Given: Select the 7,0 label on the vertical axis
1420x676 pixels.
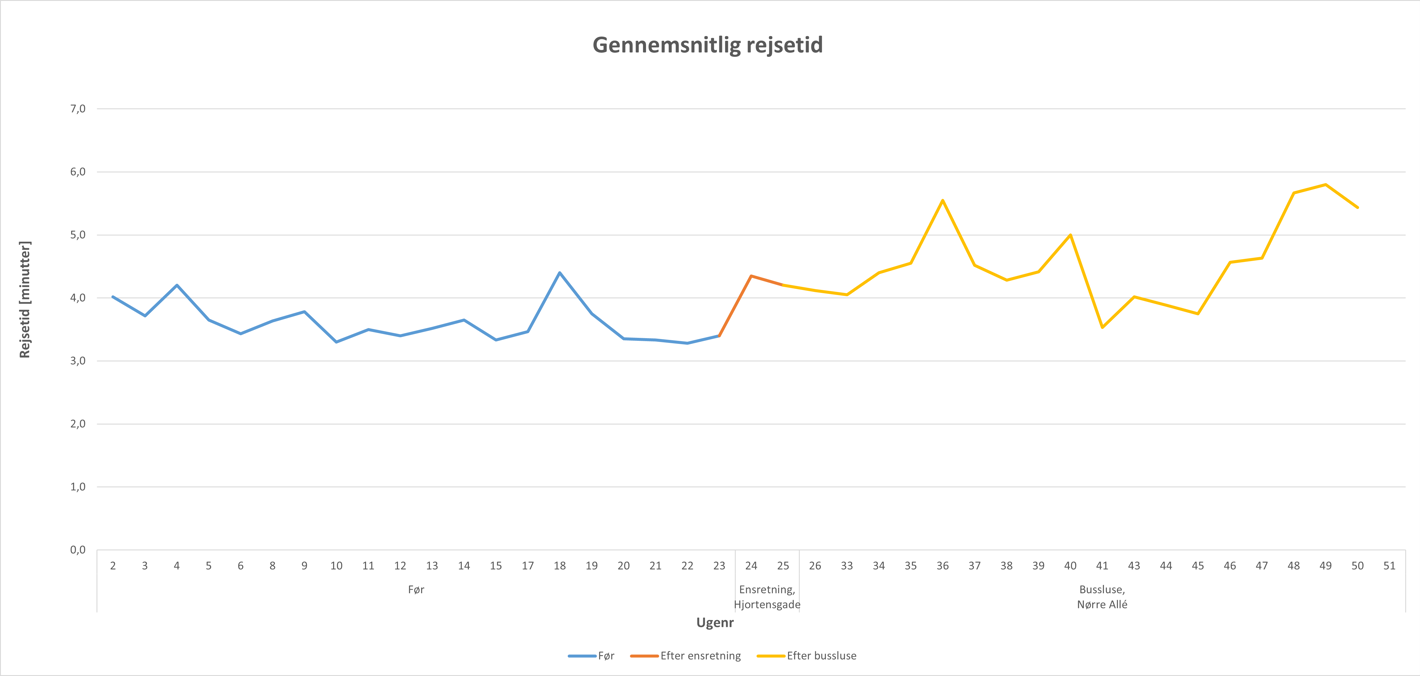Looking at the screenshot, I should point(76,108).
